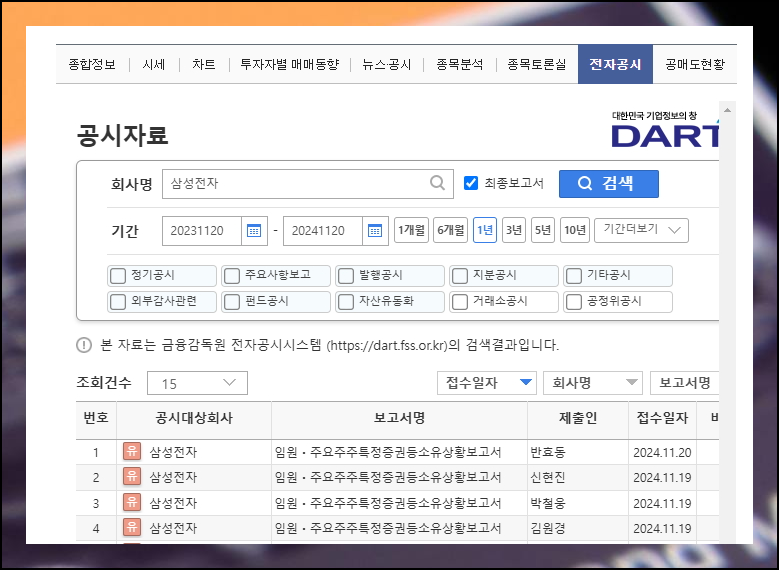
Task: Check the 주요사항보고 checkbox
Action: [x=232, y=276]
